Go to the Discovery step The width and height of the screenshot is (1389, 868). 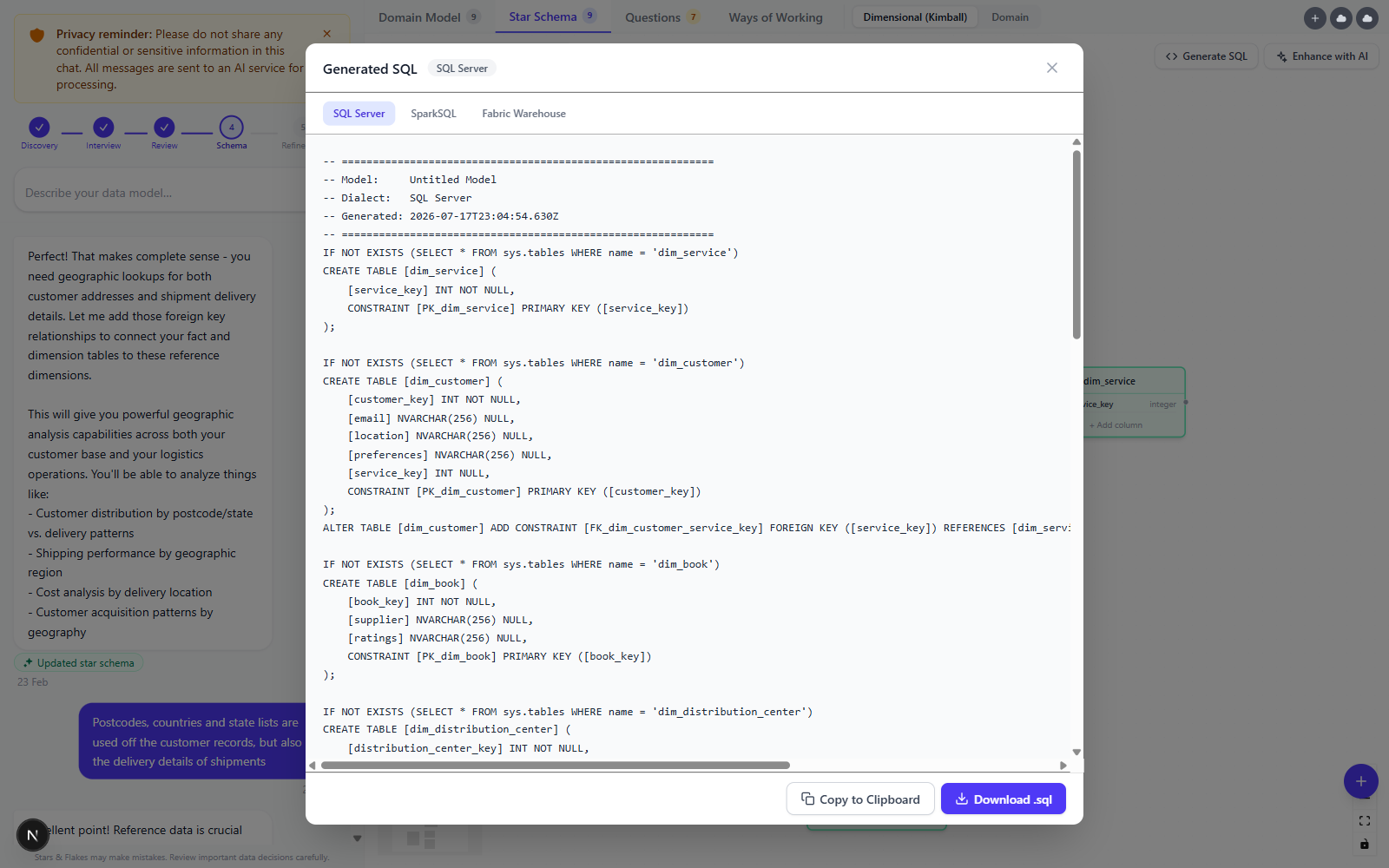pos(39,132)
